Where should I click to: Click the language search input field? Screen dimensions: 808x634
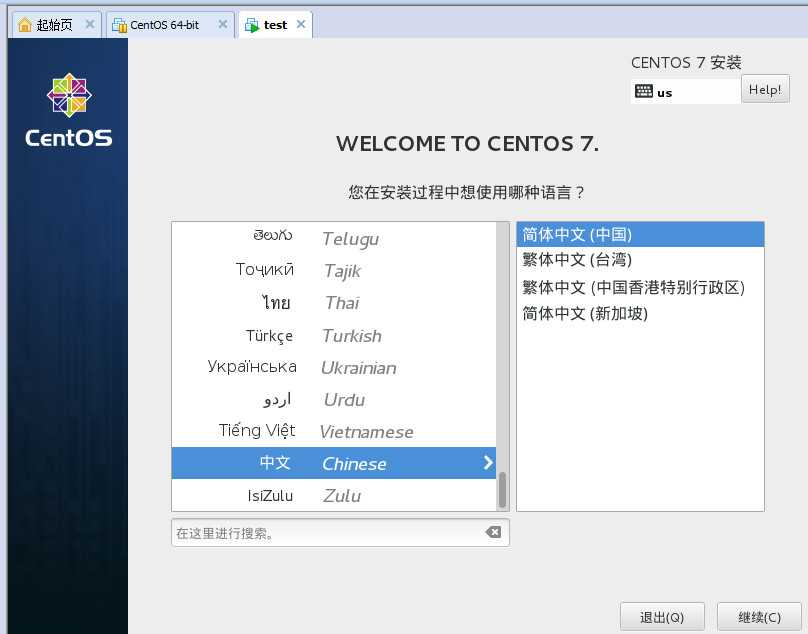pyautogui.click(x=340, y=532)
